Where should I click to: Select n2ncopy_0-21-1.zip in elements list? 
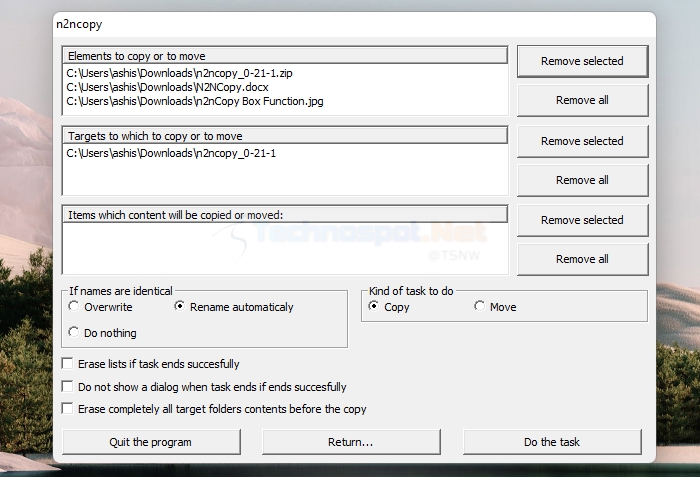179,73
